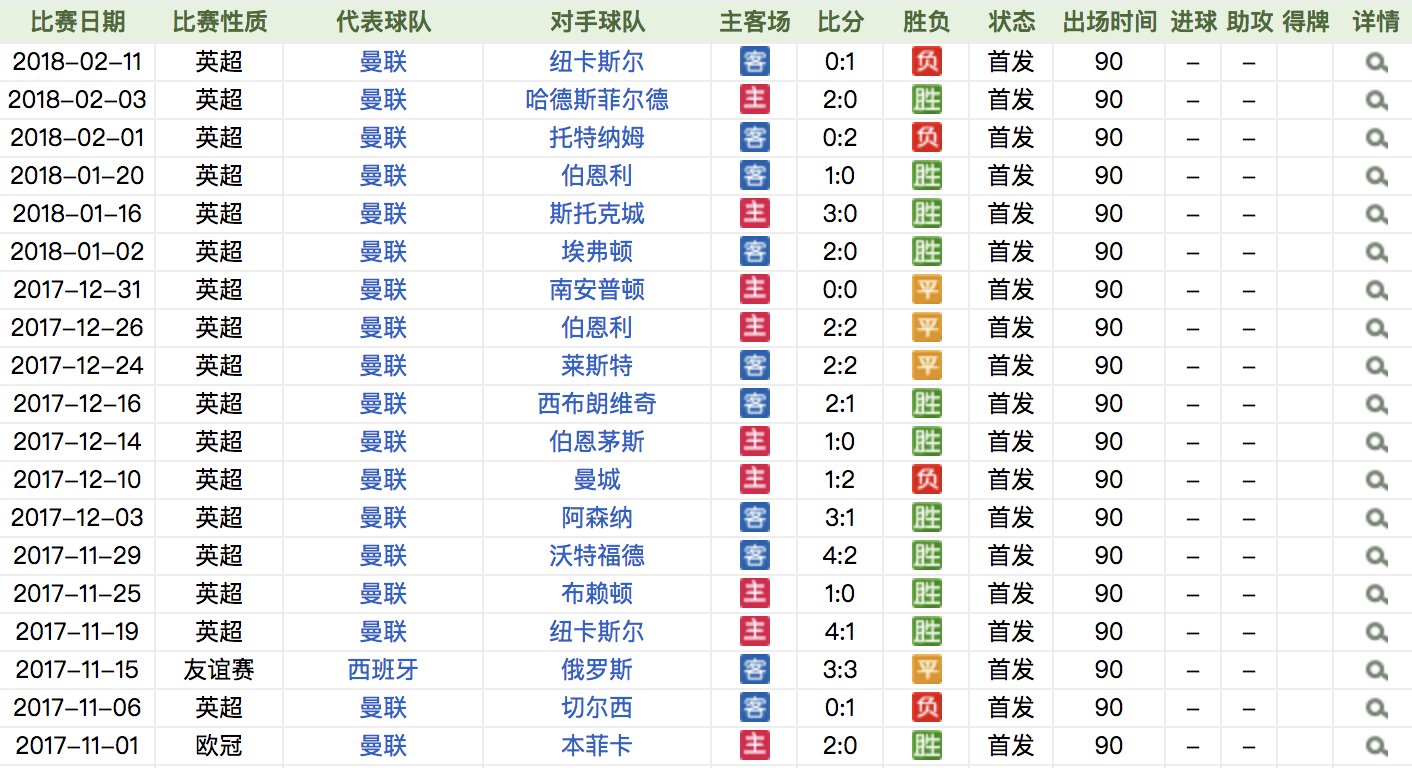This screenshot has height=768, width=1412.
Task: Open the 曼联 team page
Action: pyautogui.click(x=383, y=61)
